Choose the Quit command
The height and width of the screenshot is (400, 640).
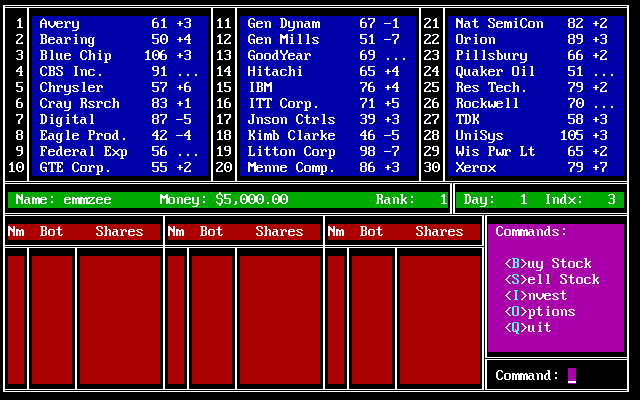[528, 327]
